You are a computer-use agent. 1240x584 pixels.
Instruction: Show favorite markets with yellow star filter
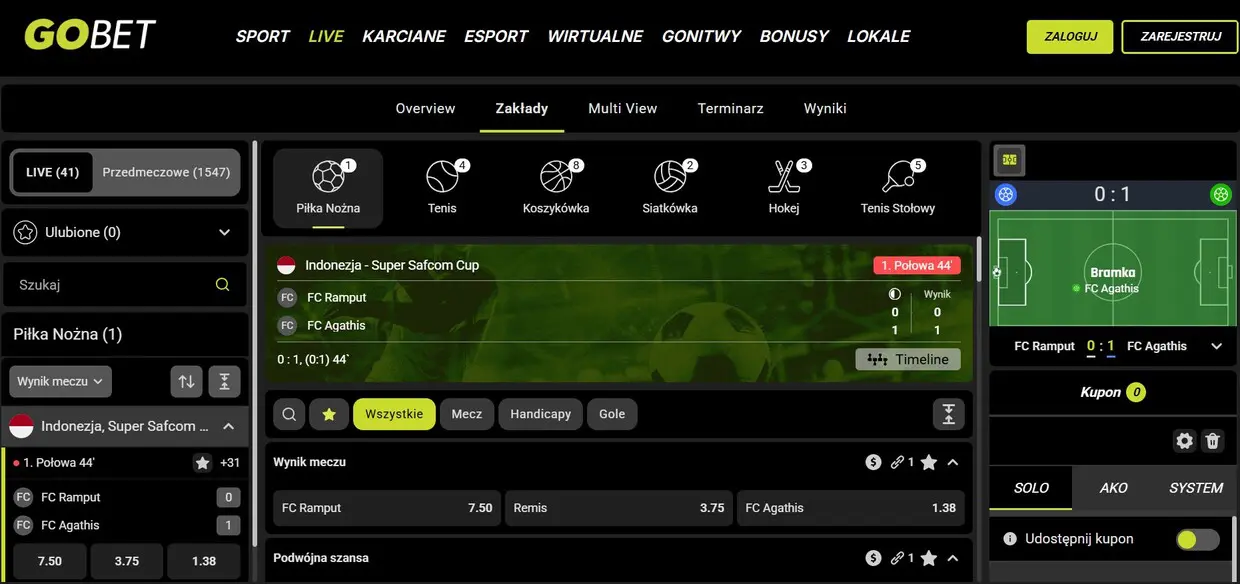click(328, 414)
